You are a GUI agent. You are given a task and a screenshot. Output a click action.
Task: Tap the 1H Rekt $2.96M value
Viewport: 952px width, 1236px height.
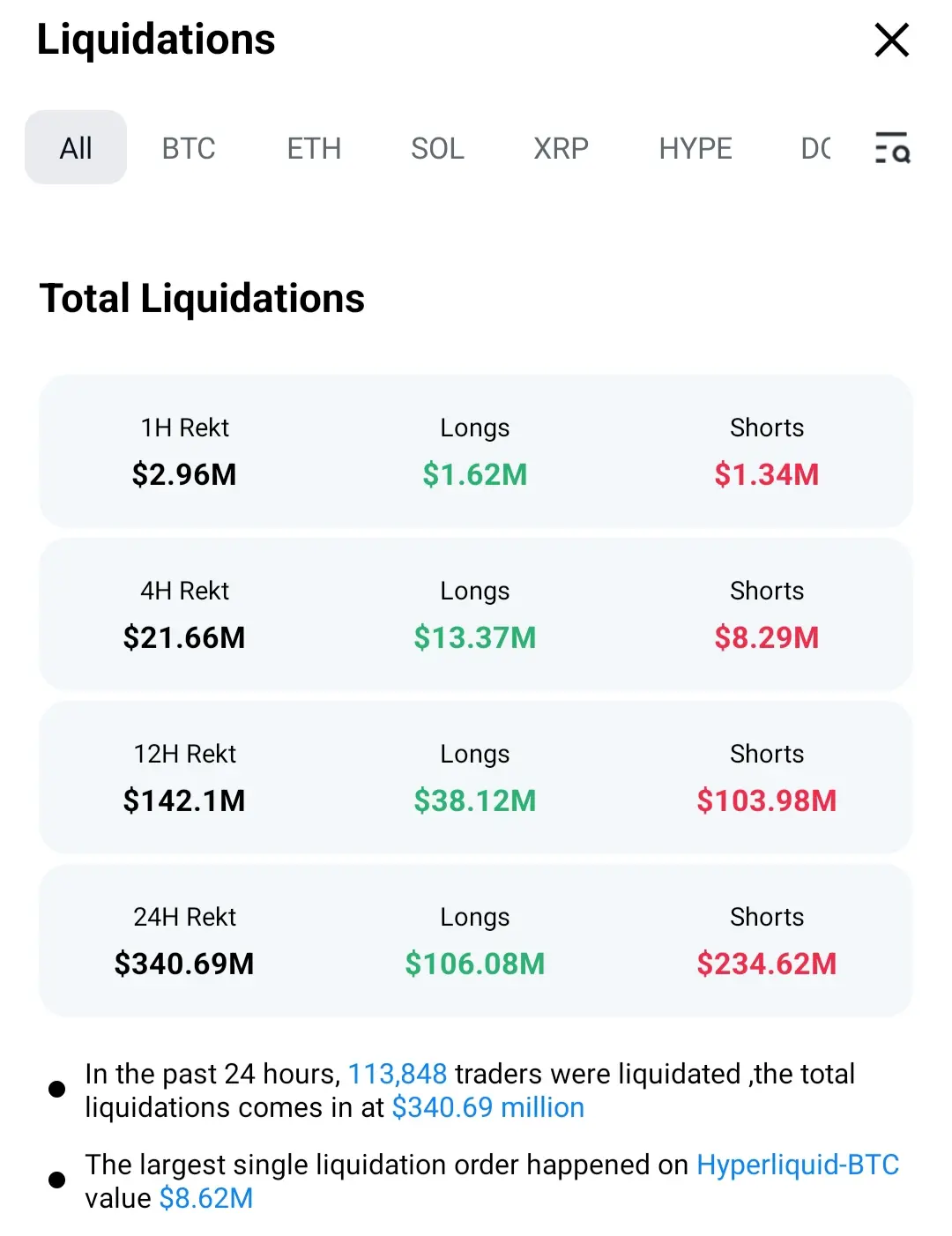click(x=184, y=474)
